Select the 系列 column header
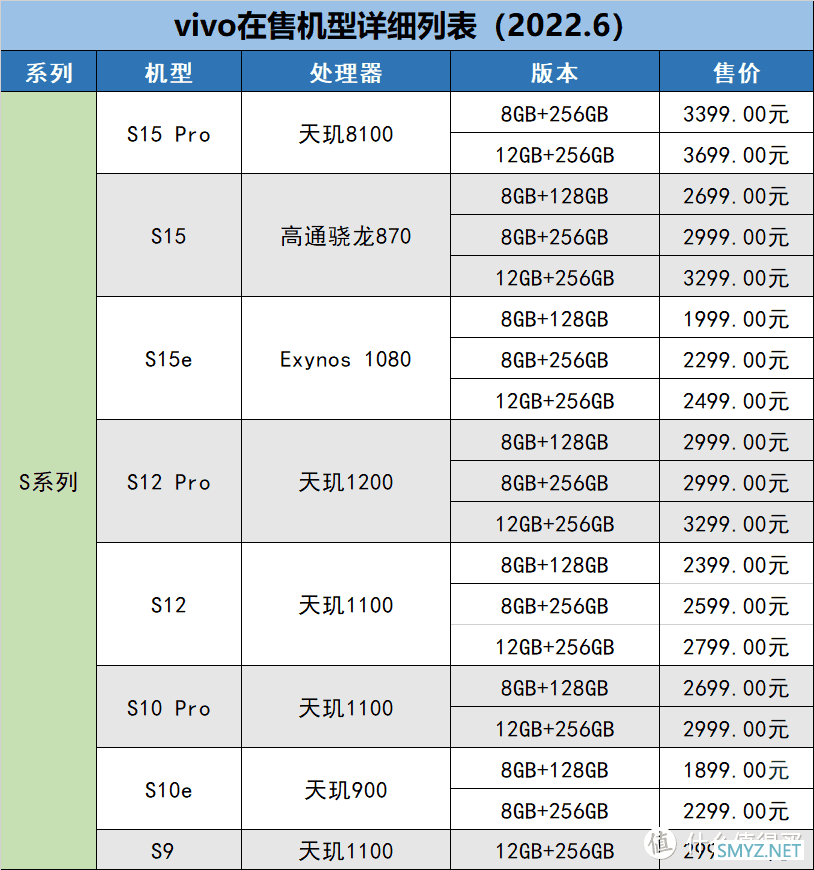This screenshot has width=814, height=870. coord(49,72)
